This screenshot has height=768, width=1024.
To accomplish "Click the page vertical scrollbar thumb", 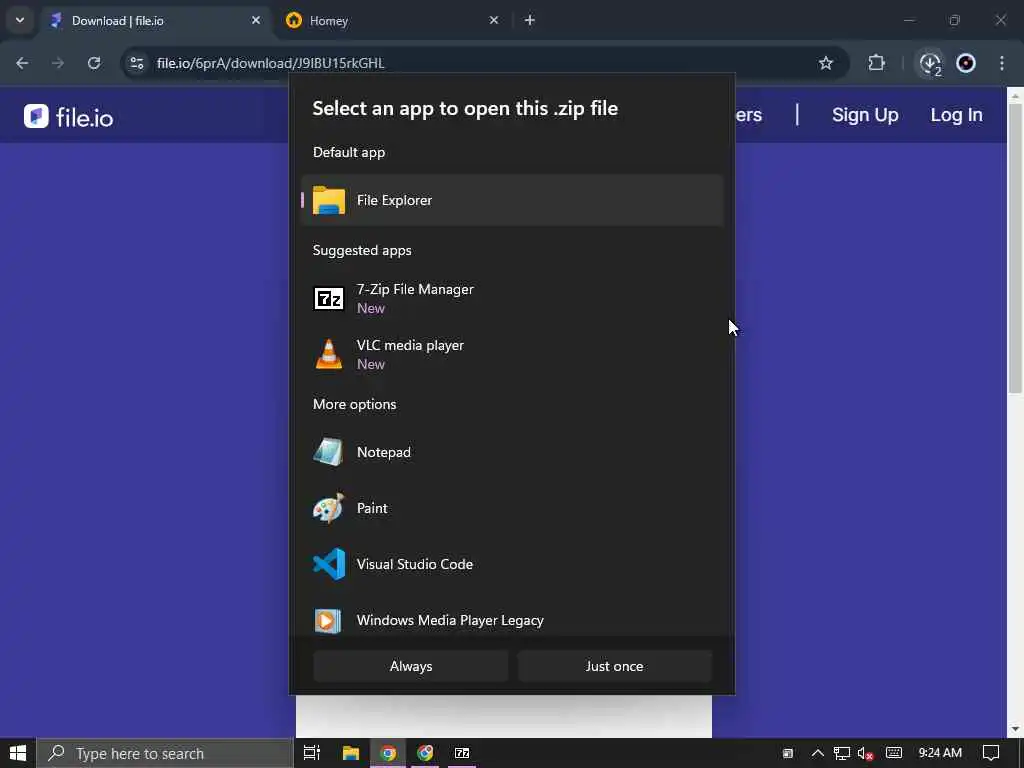I will (1015, 248).
